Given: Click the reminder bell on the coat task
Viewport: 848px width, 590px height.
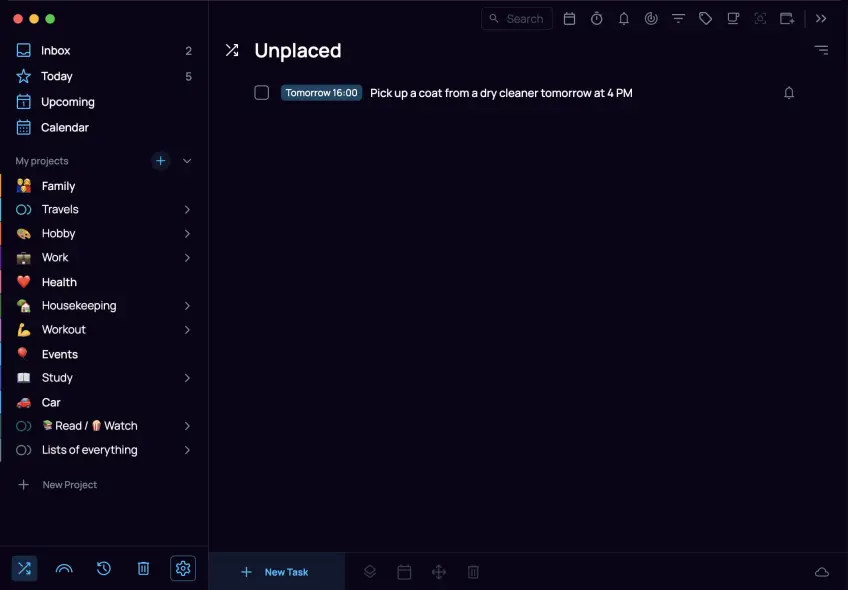Looking at the screenshot, I should point(789,93).
